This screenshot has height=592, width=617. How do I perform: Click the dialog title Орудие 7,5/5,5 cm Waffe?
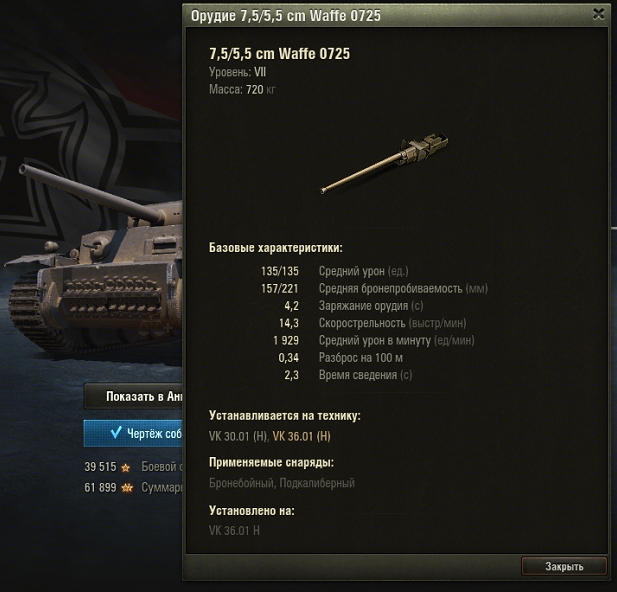coord(286,16)
